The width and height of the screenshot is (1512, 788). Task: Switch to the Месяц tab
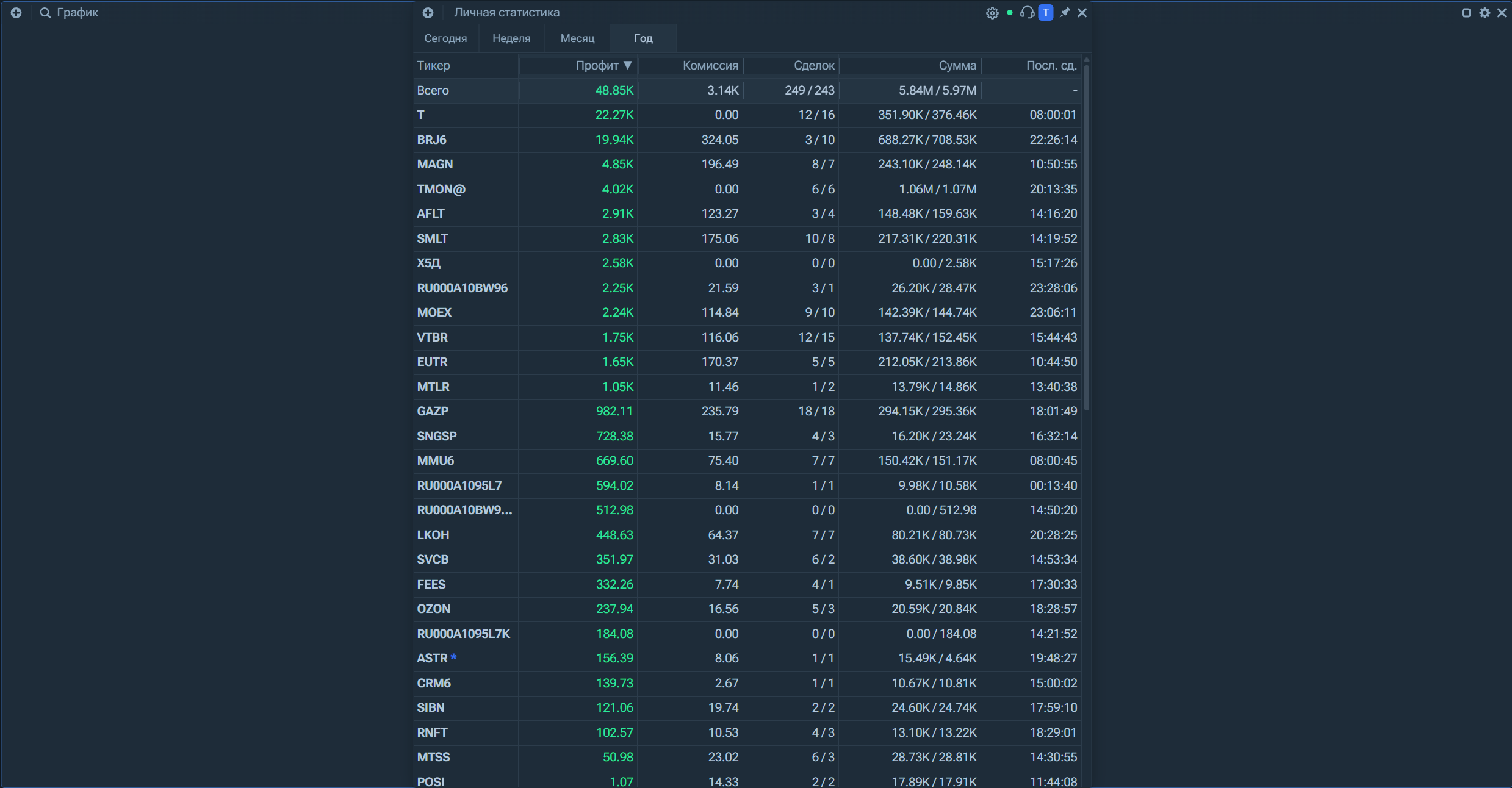[577, 38]
